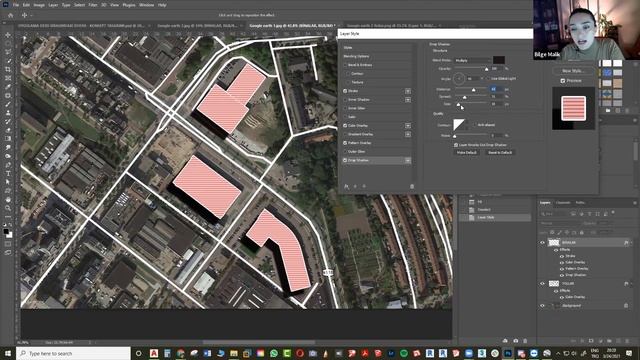Click trash icon in History panel
This screenshot has height=360, width=640.
tap(525, 340)
